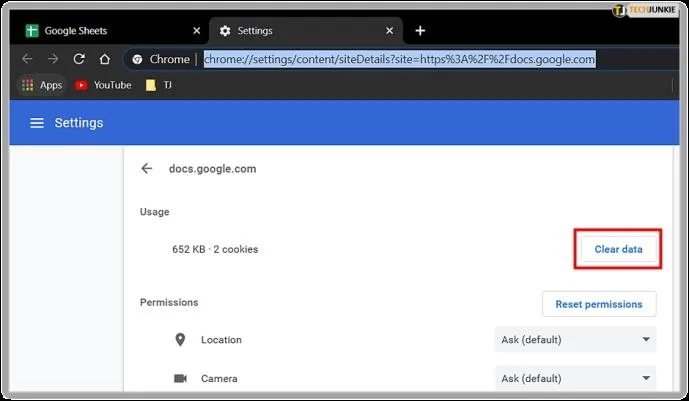Open Apps grid in bookmarks bar
The image size is (689, 401).
[40, 85]
